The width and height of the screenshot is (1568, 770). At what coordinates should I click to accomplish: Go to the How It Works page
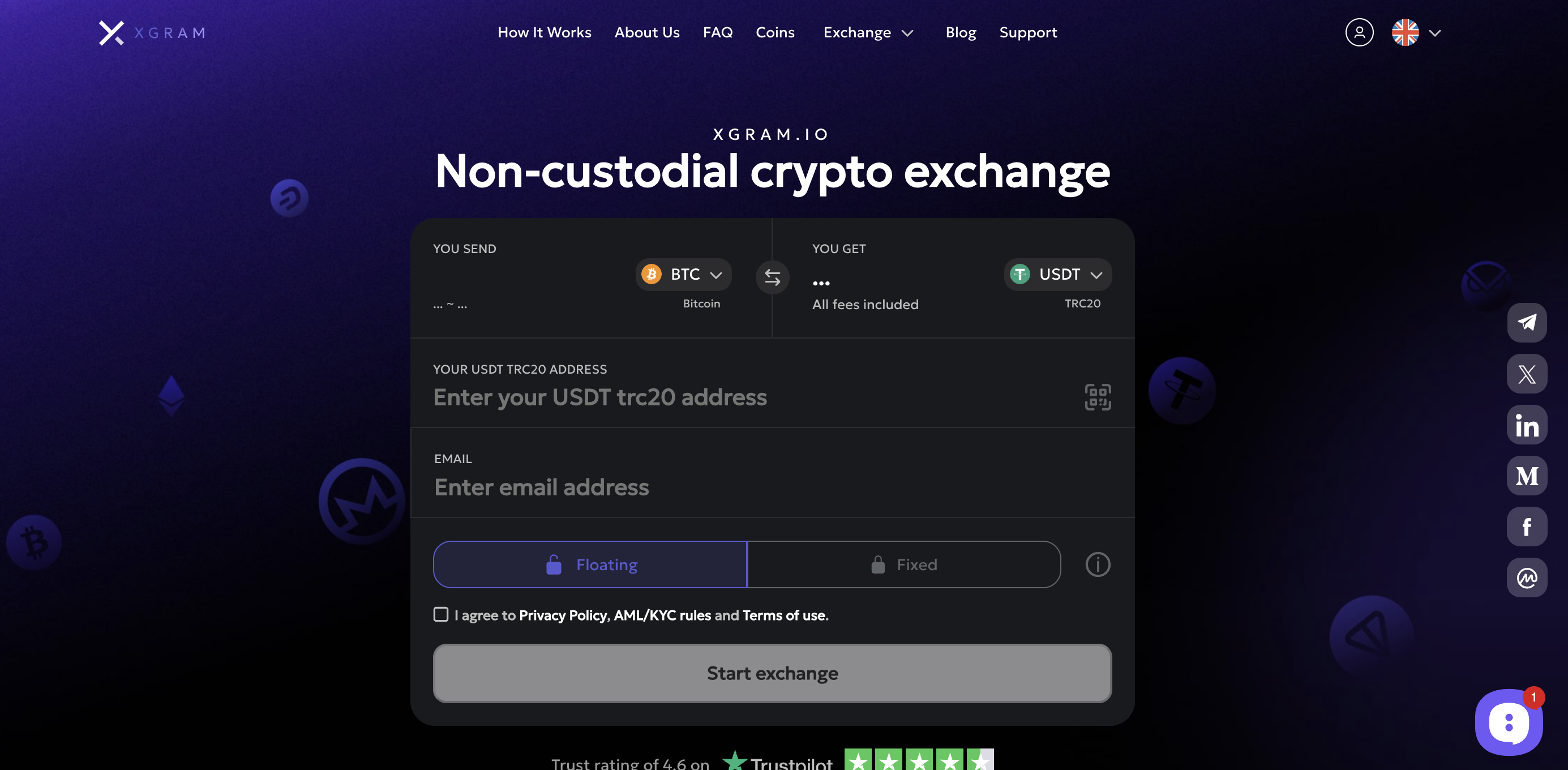pos(544,33)
